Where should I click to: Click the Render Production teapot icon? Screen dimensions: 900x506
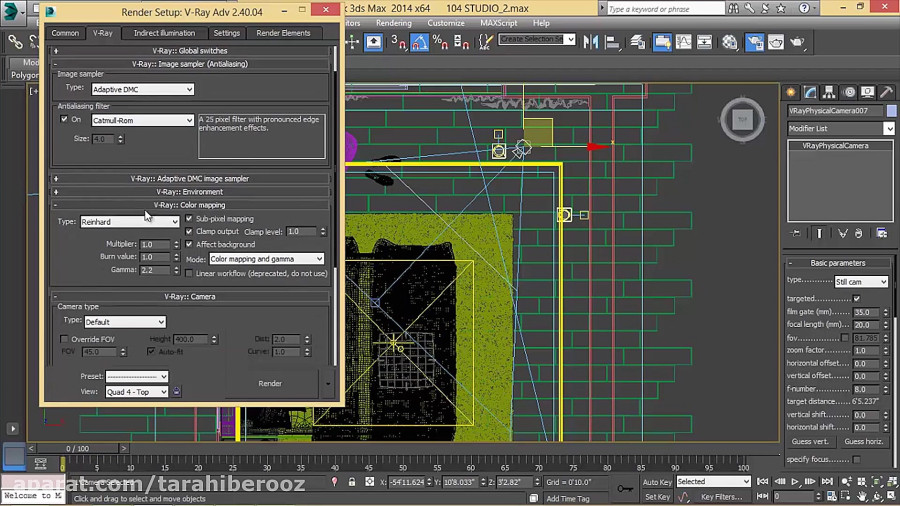point(797,42)
